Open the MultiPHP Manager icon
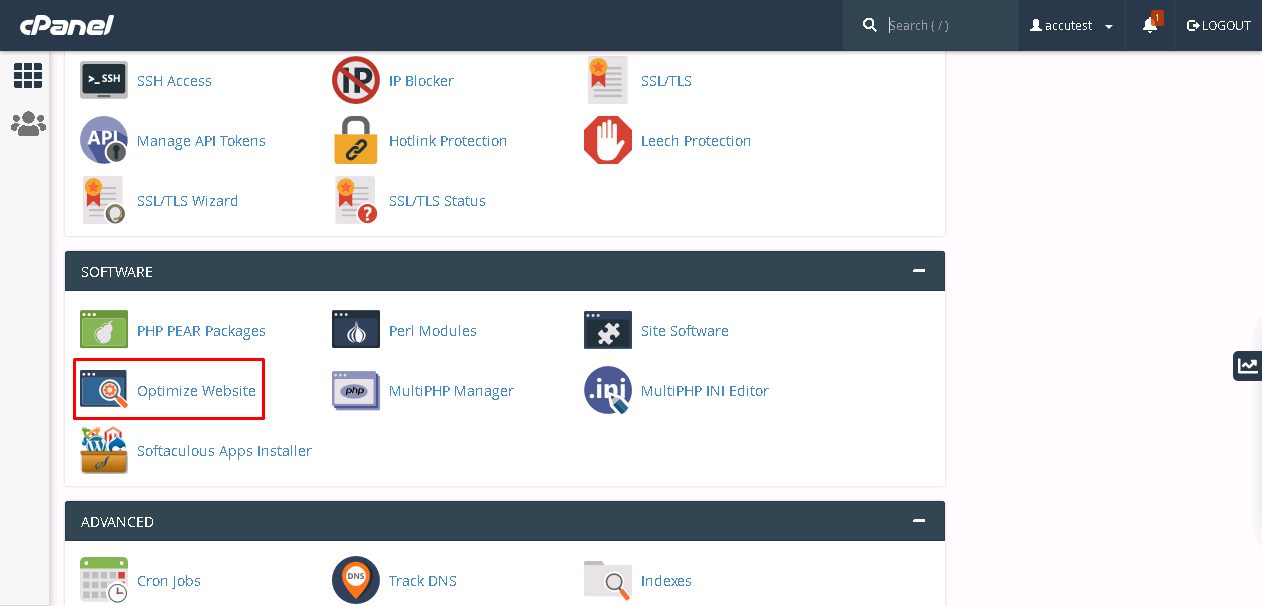Image resolution: width=1262 pixels, height=606 pixels. tap(356, 390)
